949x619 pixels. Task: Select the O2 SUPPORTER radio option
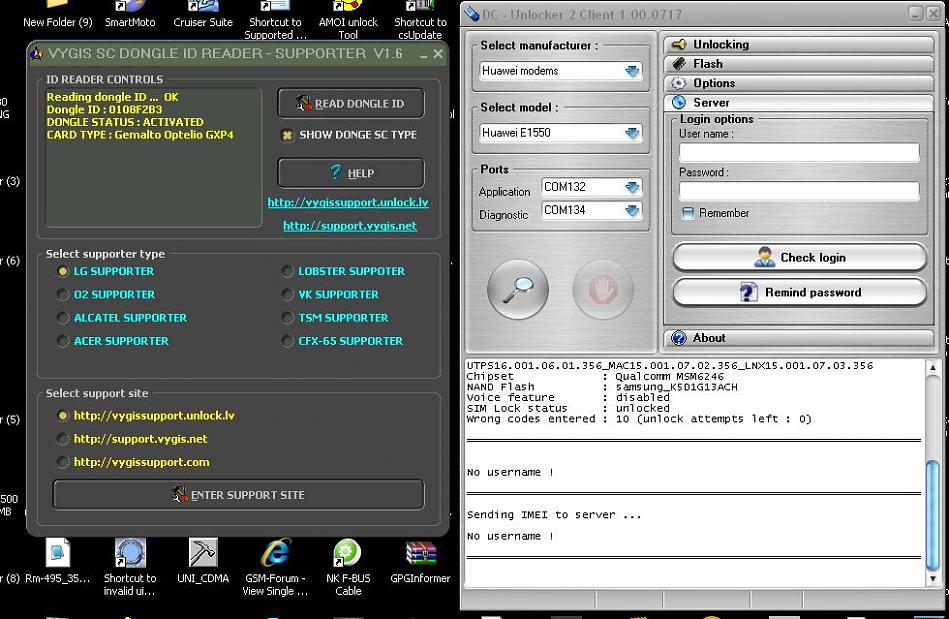64,295
